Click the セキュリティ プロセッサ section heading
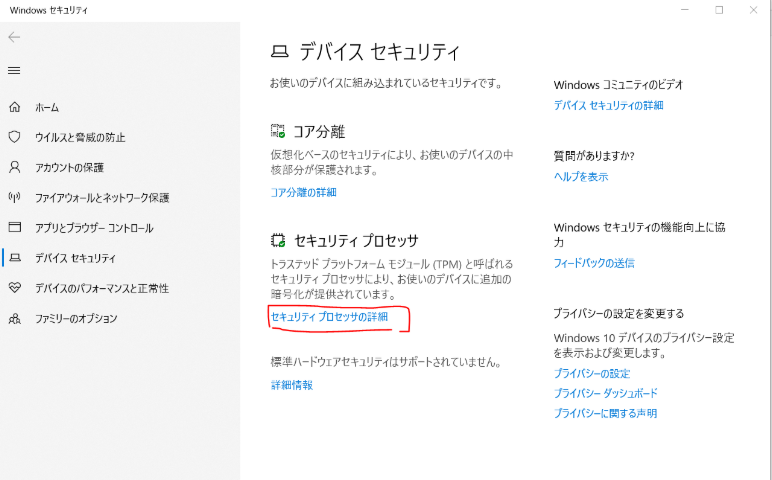Image resolution: width=772 pixels, height=480 pixels. (x=356, y=241)
